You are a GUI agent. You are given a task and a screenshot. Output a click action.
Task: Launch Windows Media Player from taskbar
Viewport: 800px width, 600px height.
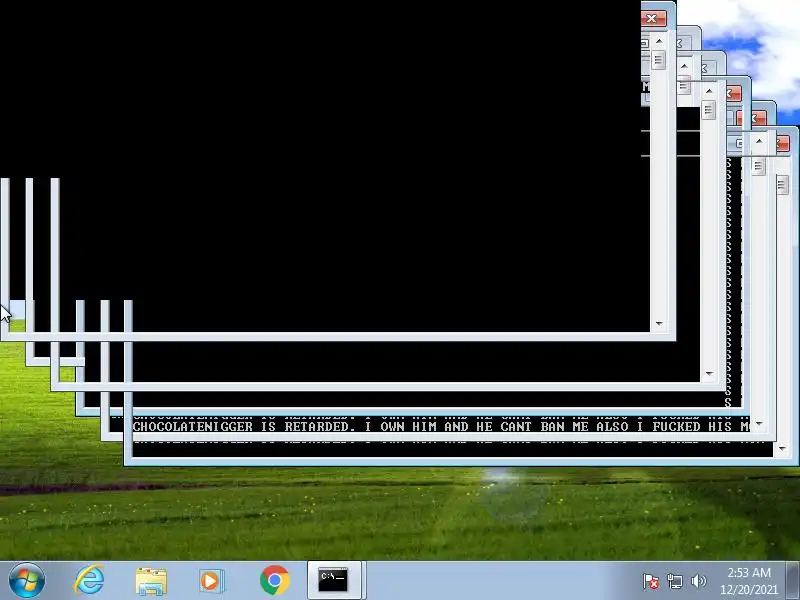(x=211, y=581)
